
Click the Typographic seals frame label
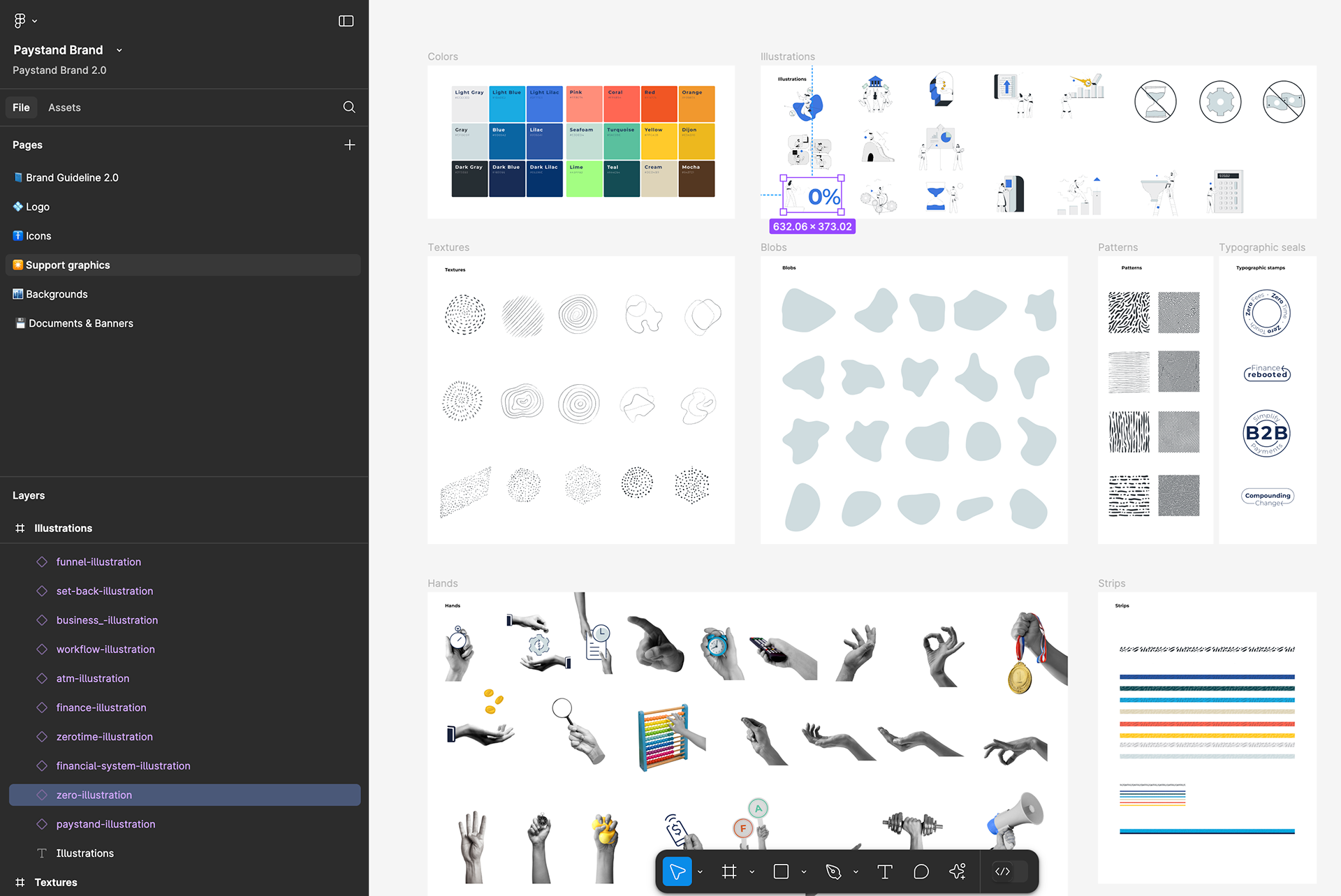[1262, 247]
